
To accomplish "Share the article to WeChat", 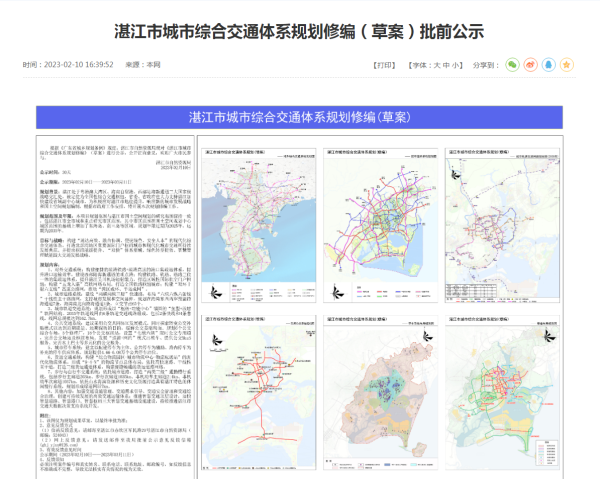I will [x=512, y=65].
